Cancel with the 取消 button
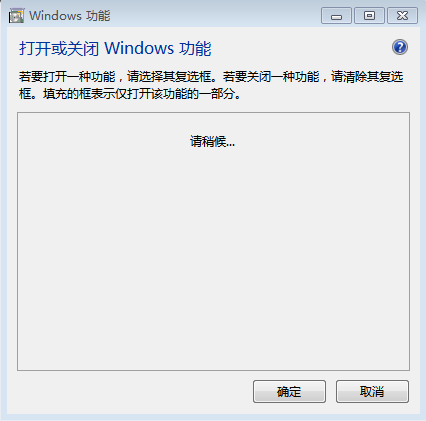 372,391
